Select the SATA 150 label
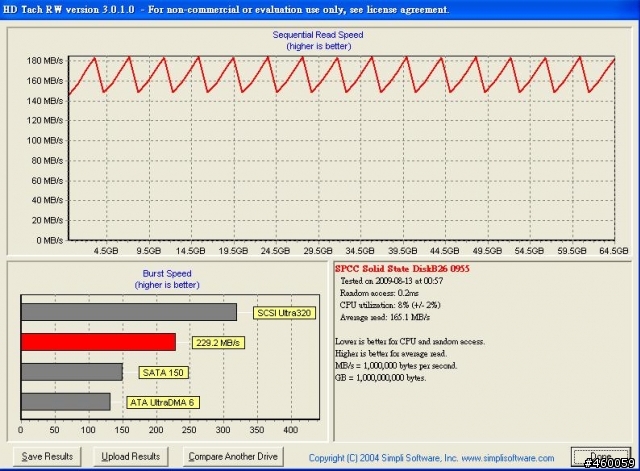 click(163, 373)
